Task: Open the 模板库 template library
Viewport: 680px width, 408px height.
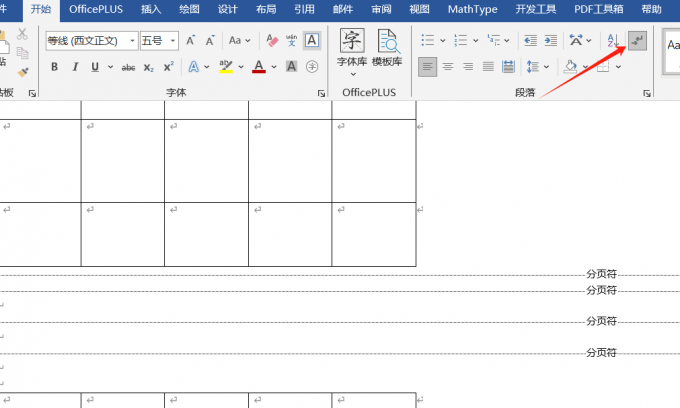Action: tap(387, 48)
